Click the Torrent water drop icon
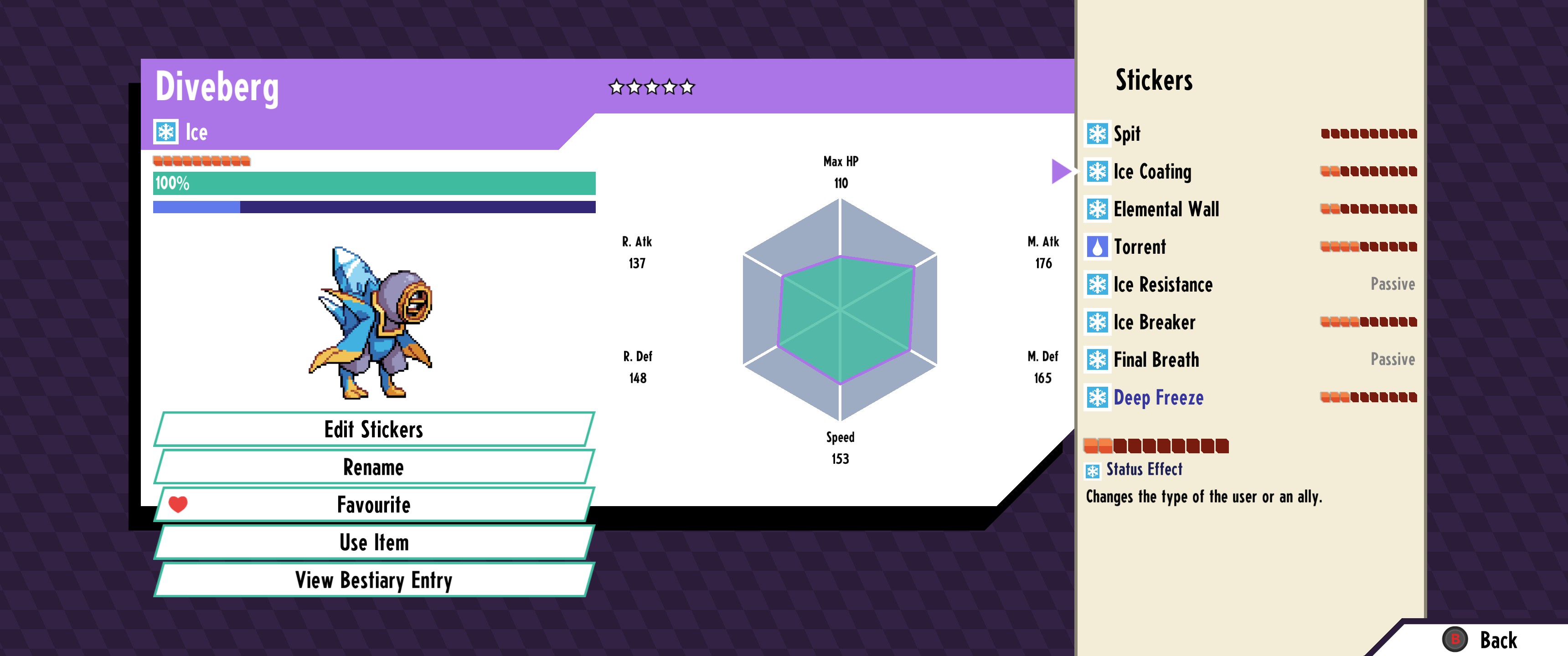The width and height of the screenshot is (1568, 656). [1097, 247]
